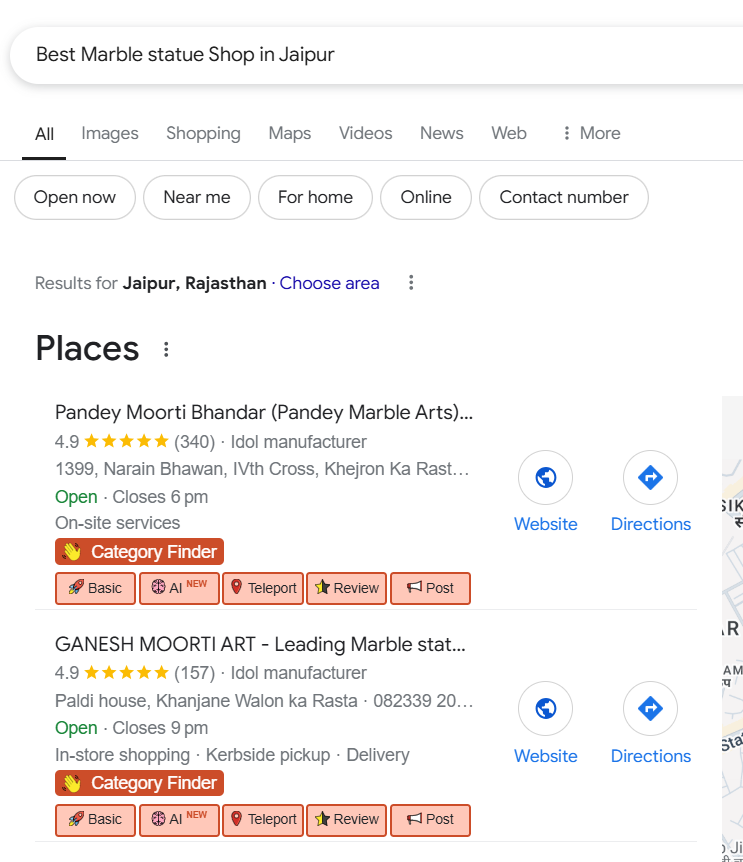The image size is (743, 862).
Task: Click the search query input field
Action: coord(380,55)
